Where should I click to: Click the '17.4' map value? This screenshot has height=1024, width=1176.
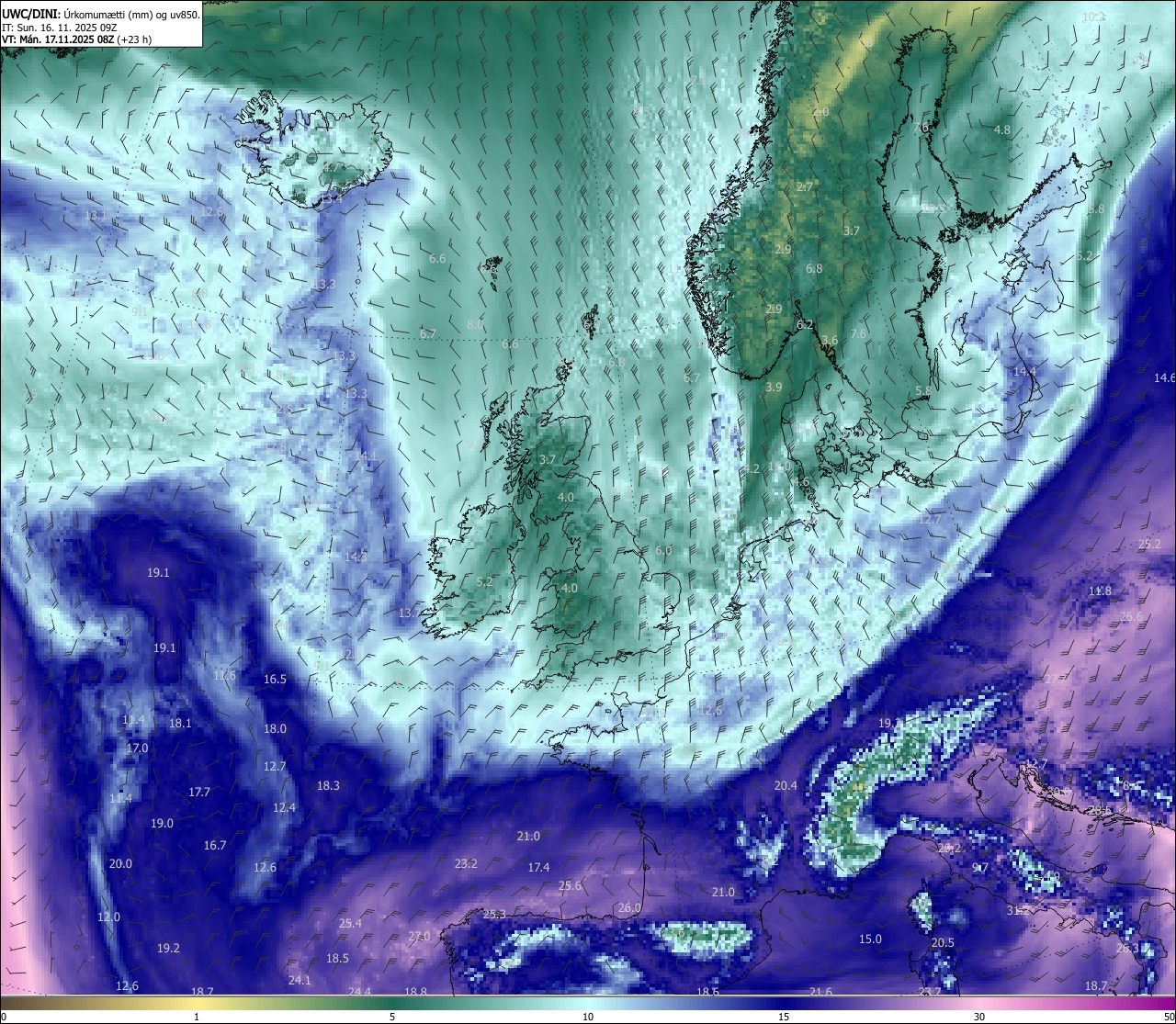(x=538, y=867)
